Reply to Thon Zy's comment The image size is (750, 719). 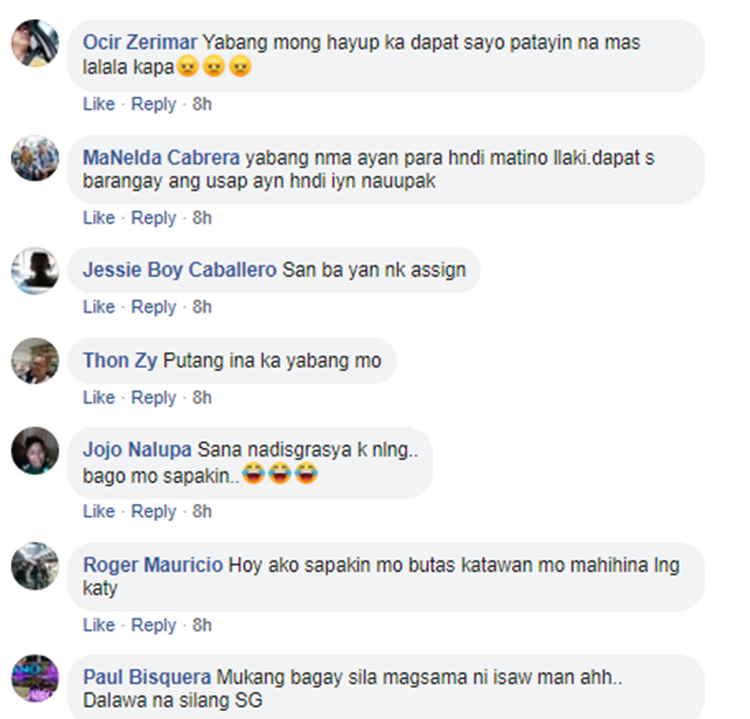[154, 398]
